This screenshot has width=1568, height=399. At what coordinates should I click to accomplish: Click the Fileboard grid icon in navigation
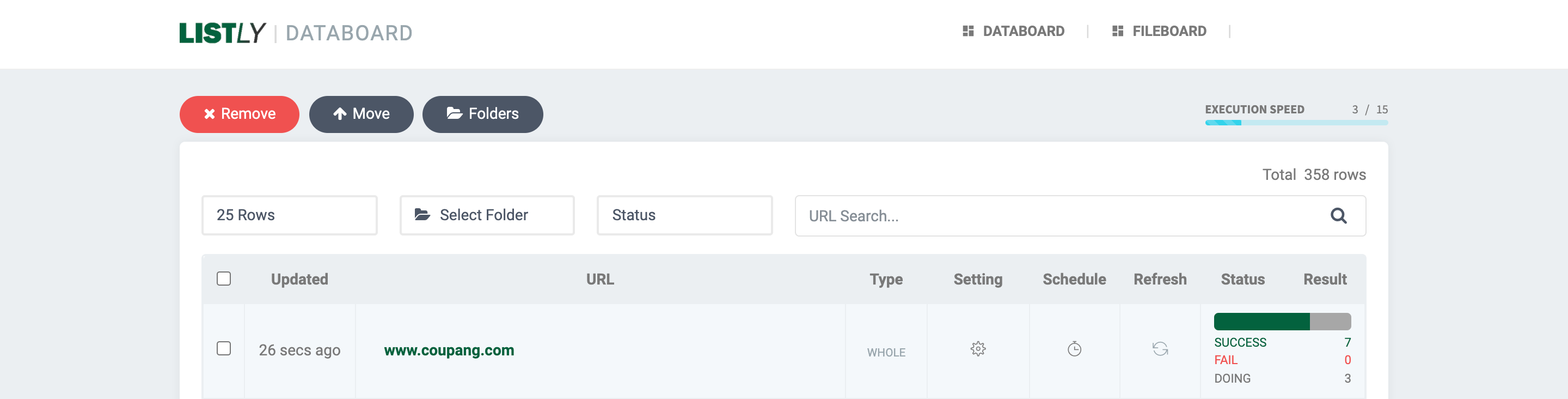1118,31
